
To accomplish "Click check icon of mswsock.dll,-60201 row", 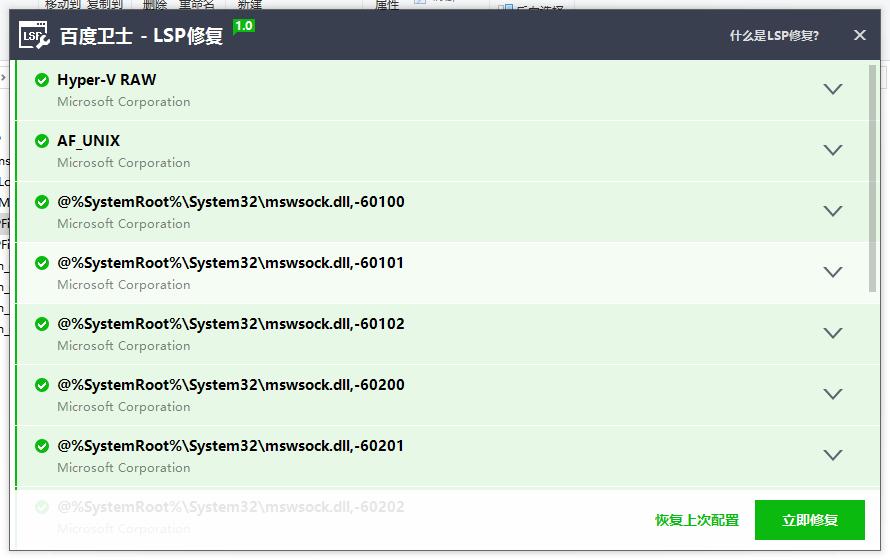I will coord(41,446).
